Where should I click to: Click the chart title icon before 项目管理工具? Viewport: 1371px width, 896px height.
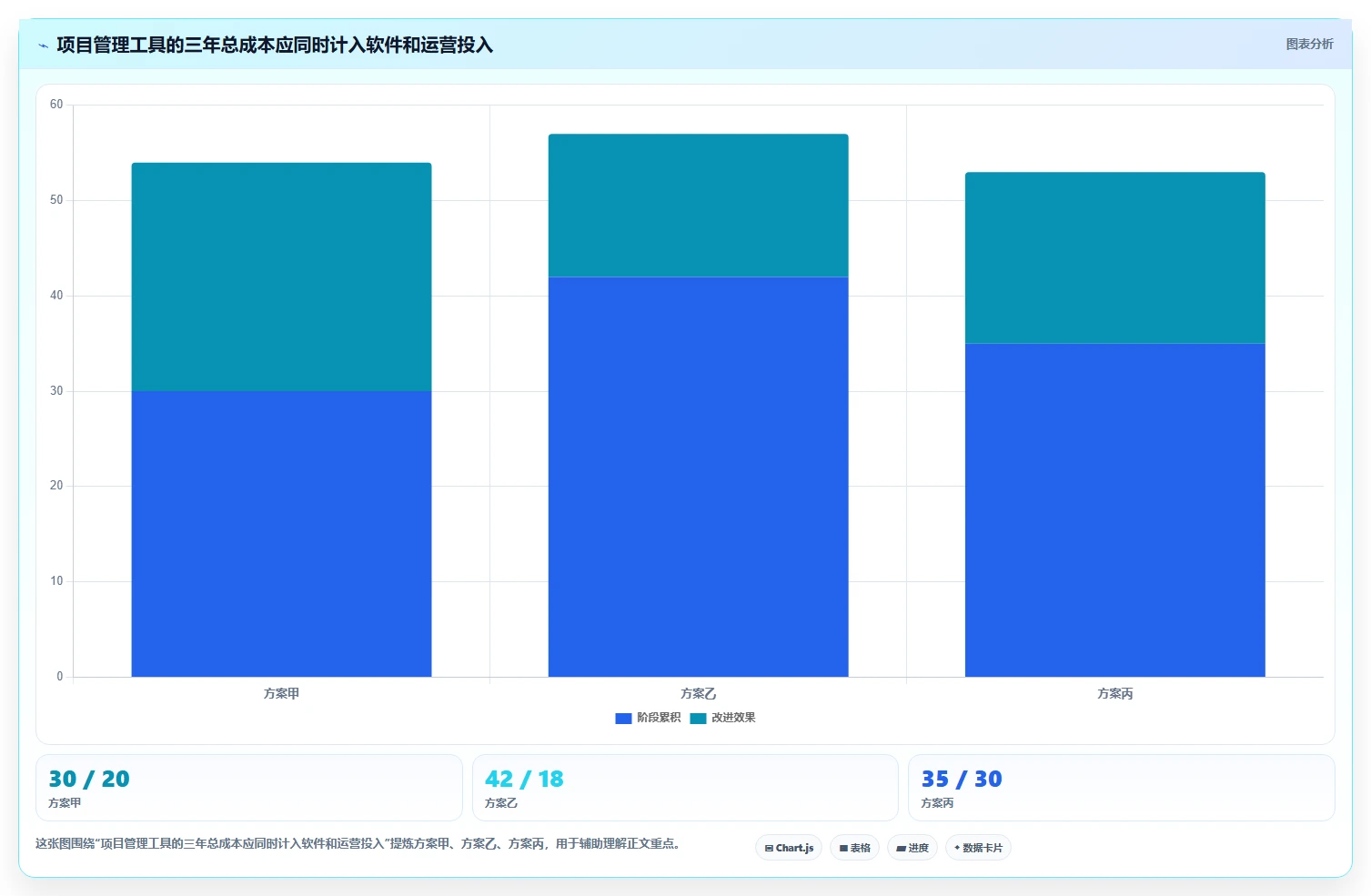click(43, 45)
